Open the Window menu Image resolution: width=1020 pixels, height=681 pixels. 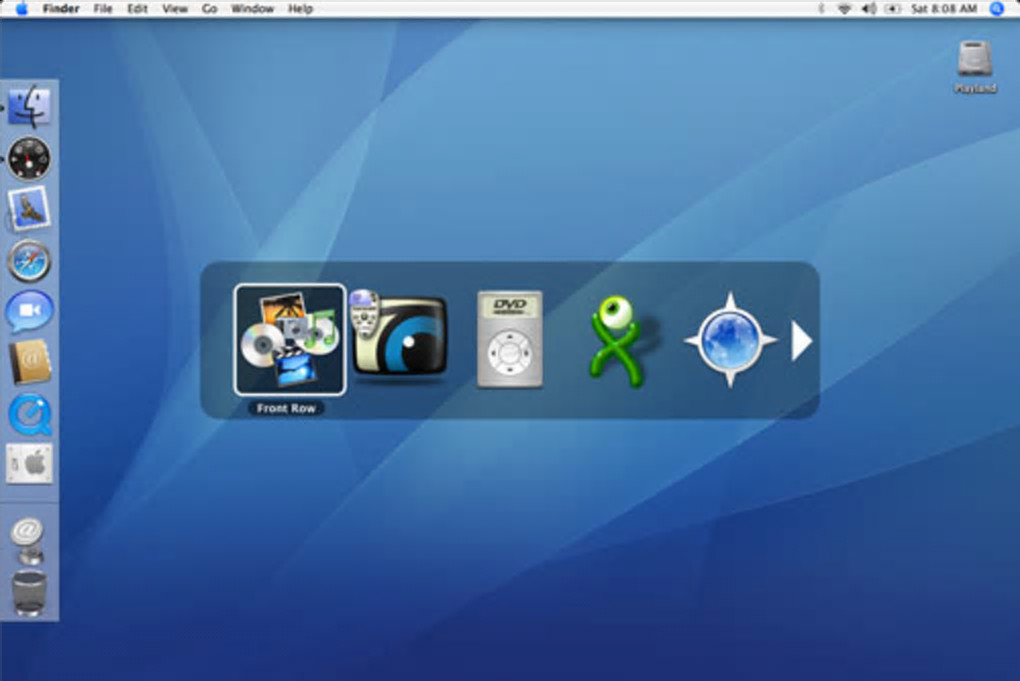(x=252, y=8)
